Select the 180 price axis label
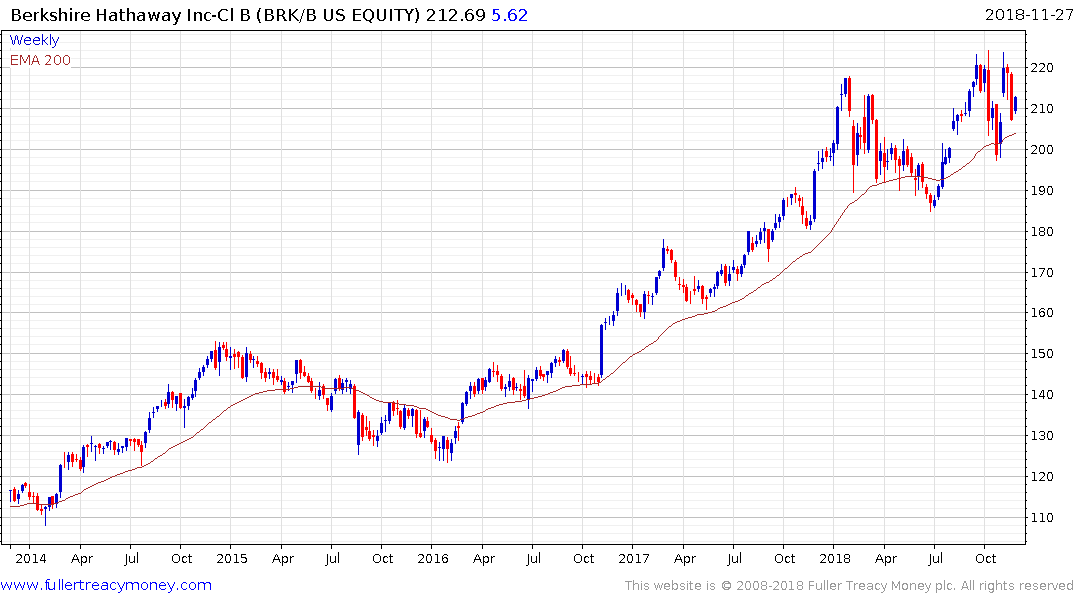The height and width of the screenshot is (600, 1075). pyautogui.click(x=1041, y=232)
